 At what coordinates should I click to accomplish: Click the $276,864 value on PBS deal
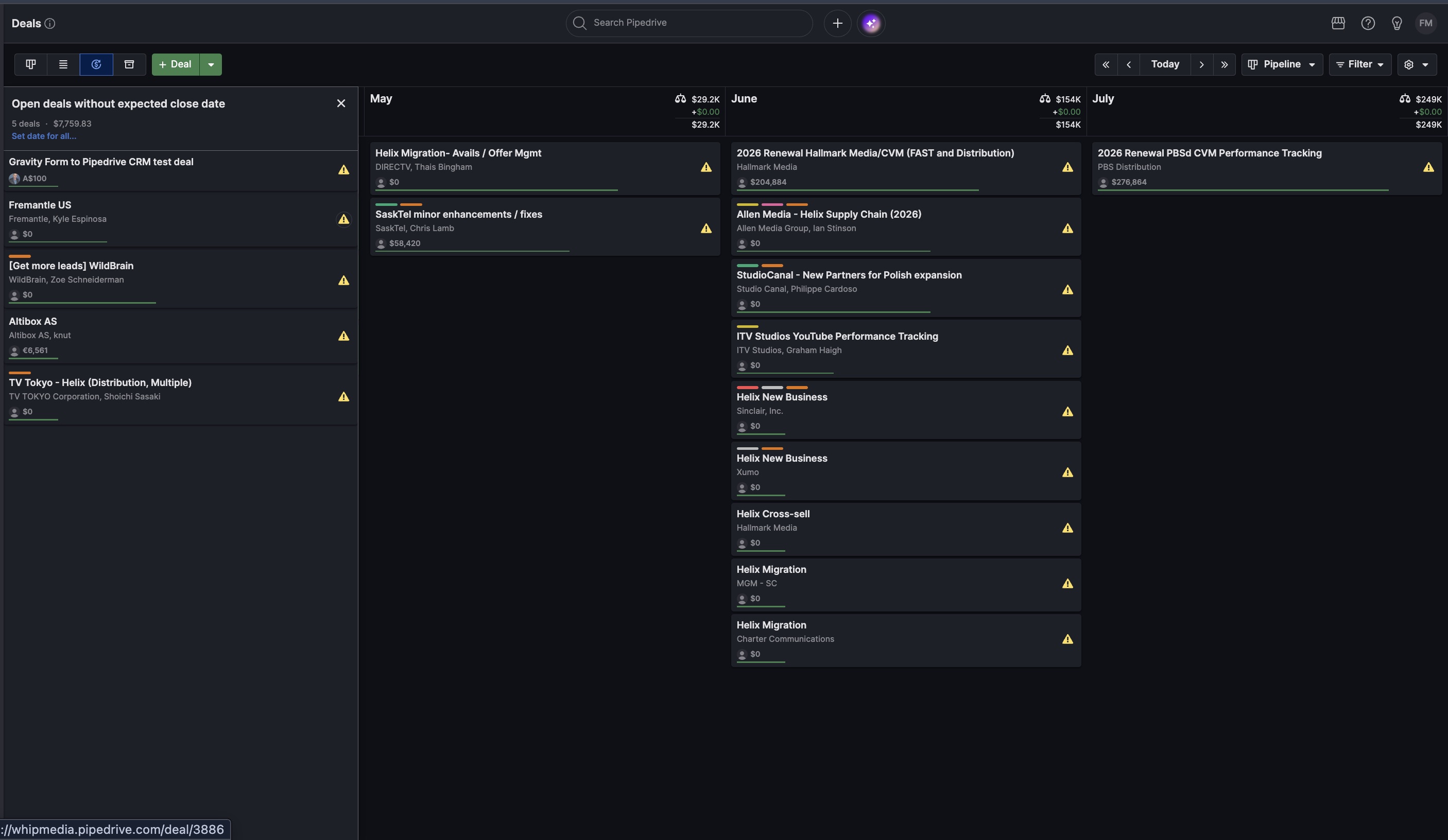point(1129,182)
